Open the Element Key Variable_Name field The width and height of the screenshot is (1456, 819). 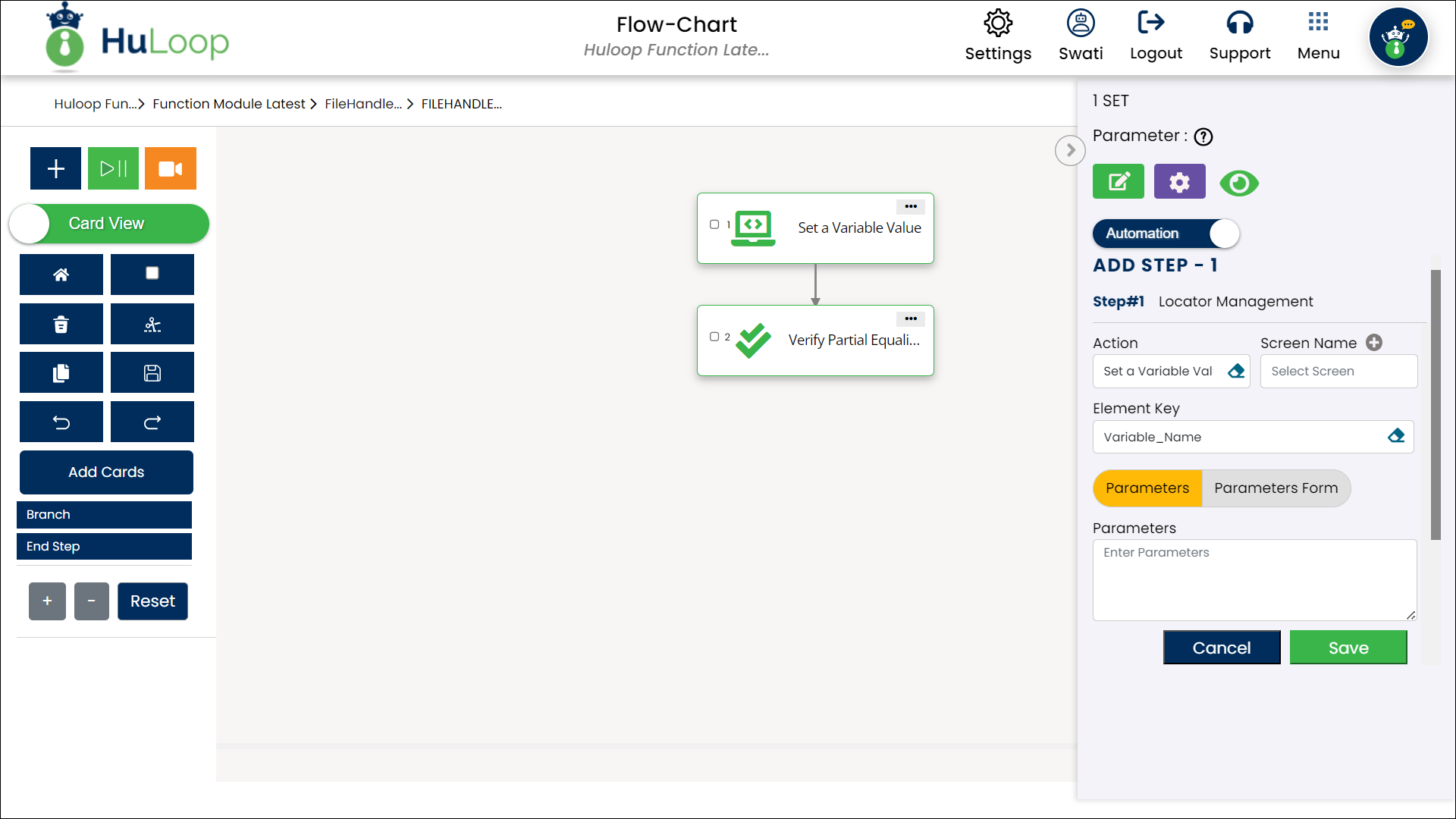(1253, 437)
